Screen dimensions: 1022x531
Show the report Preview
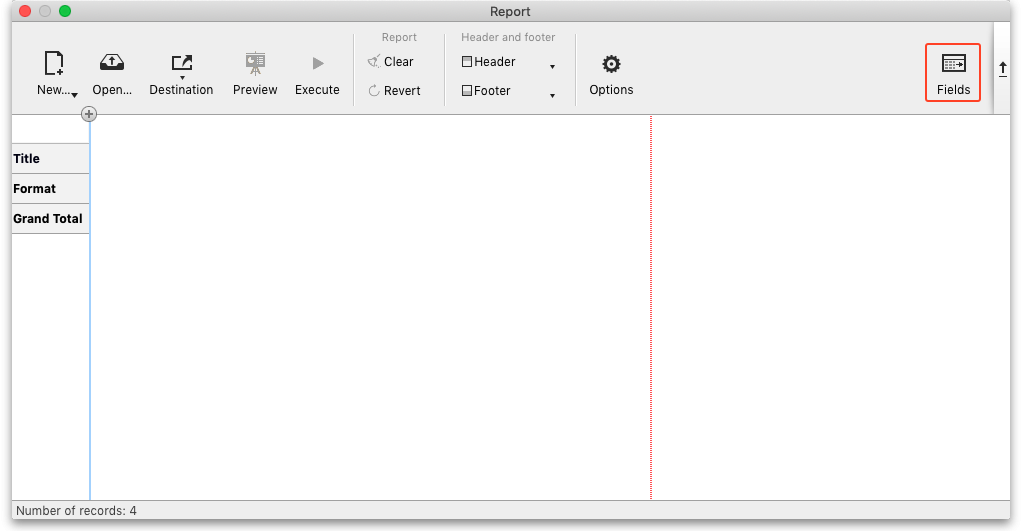(255, 64)
